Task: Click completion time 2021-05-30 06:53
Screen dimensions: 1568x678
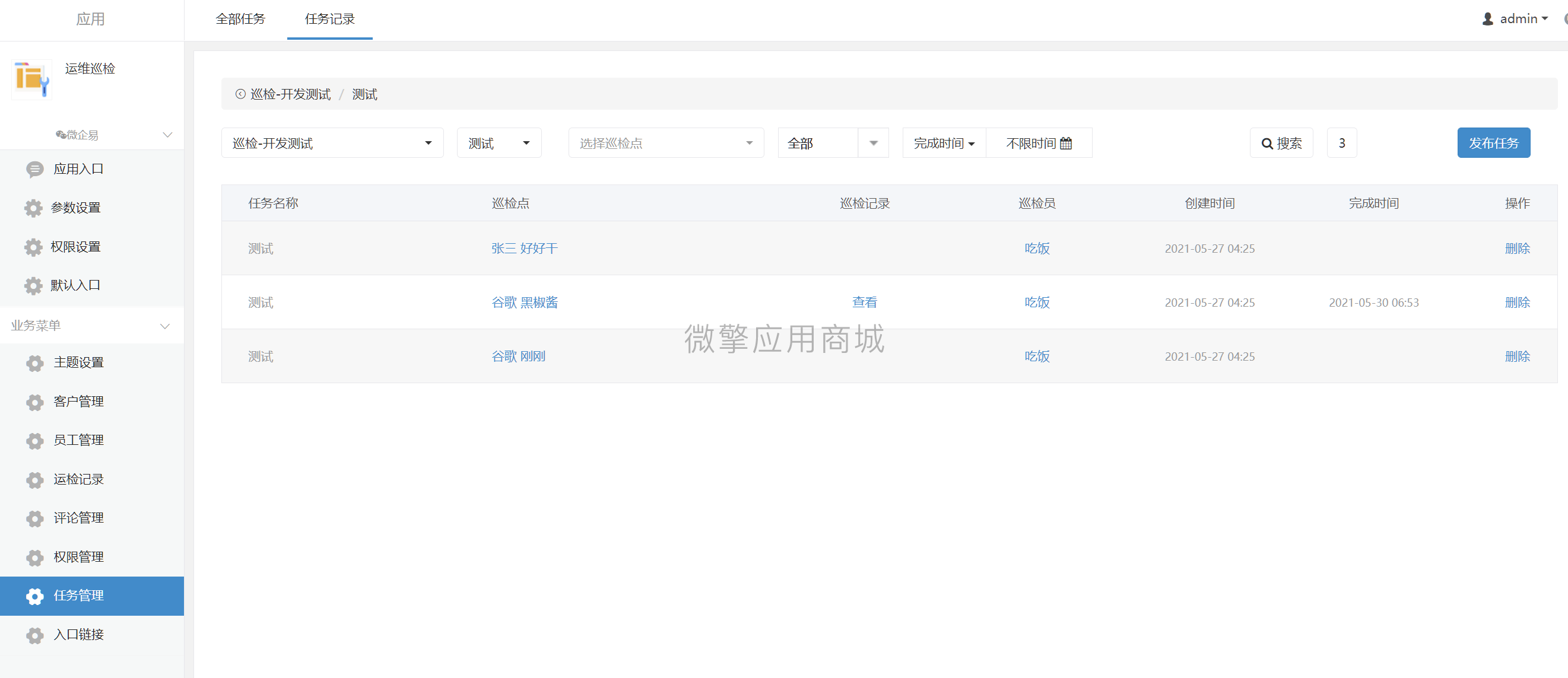Action: point(1374,303)
